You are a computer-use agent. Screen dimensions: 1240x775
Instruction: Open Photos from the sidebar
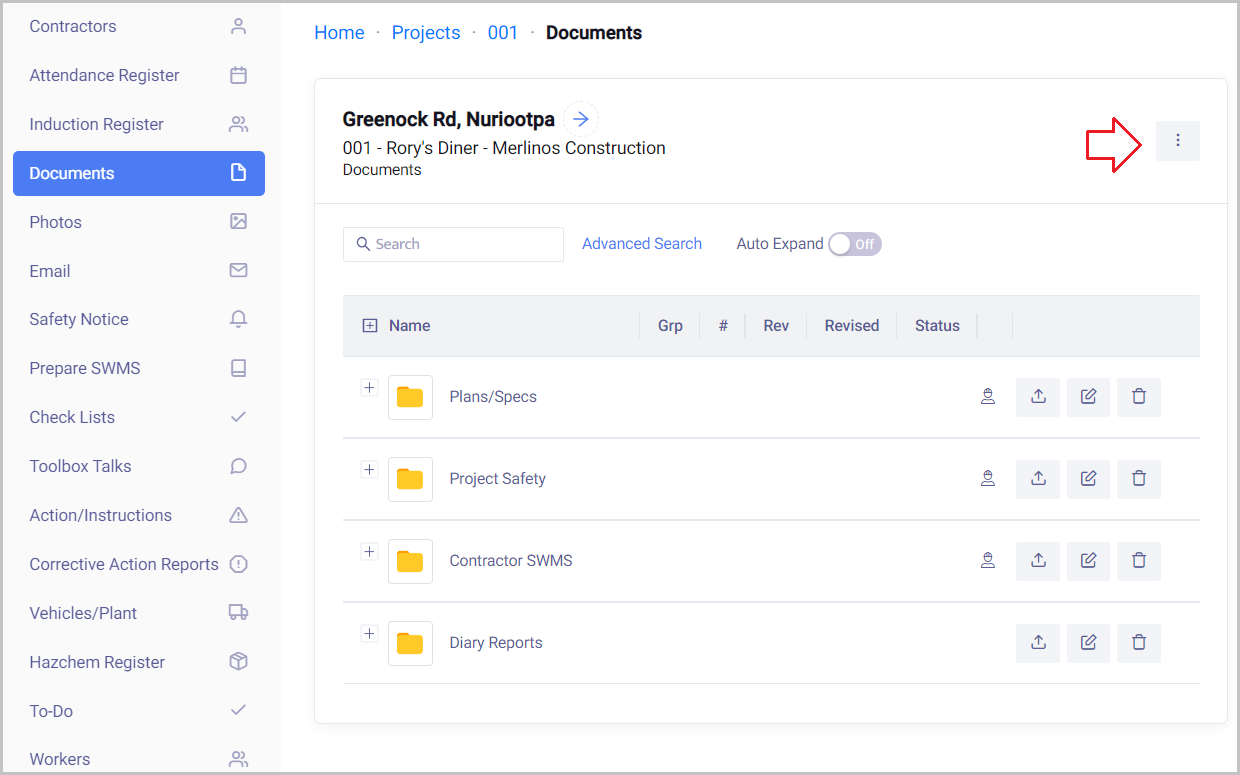click(56, 222)
